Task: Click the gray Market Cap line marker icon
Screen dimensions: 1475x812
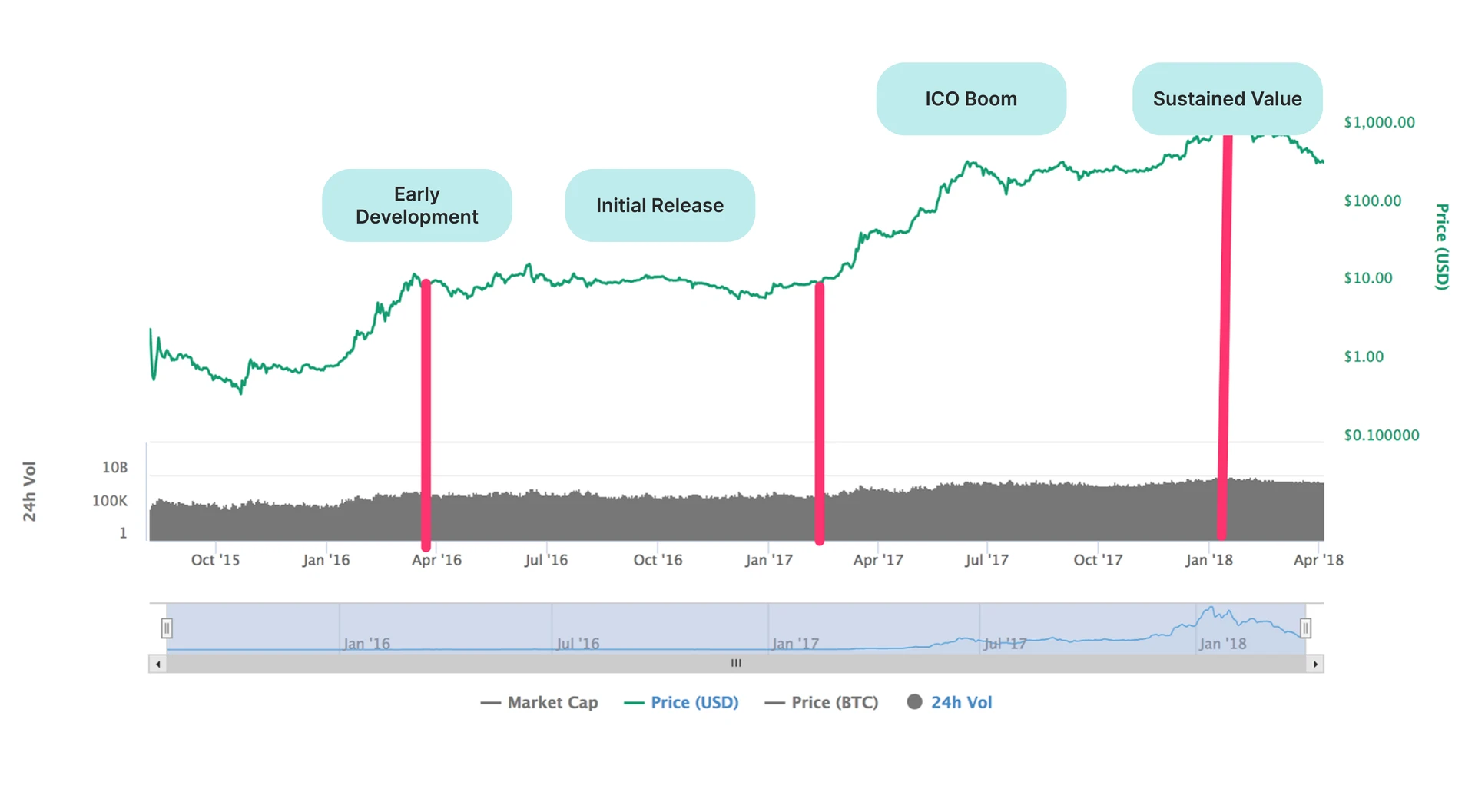Action: click(491, 702)
